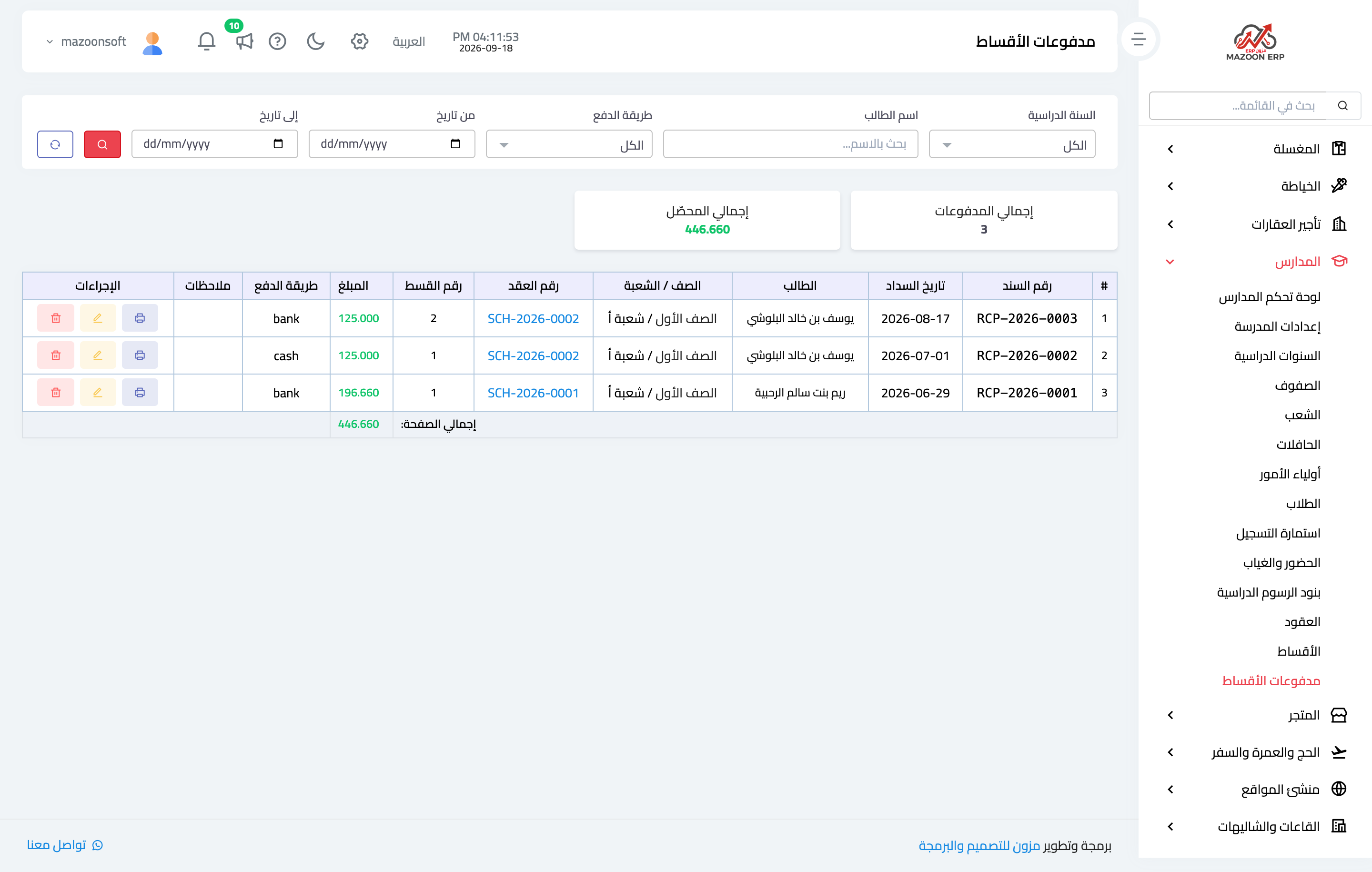Edit receipt RCP-2026-0001
1372x872 pixels.
(x=98, y=392)
